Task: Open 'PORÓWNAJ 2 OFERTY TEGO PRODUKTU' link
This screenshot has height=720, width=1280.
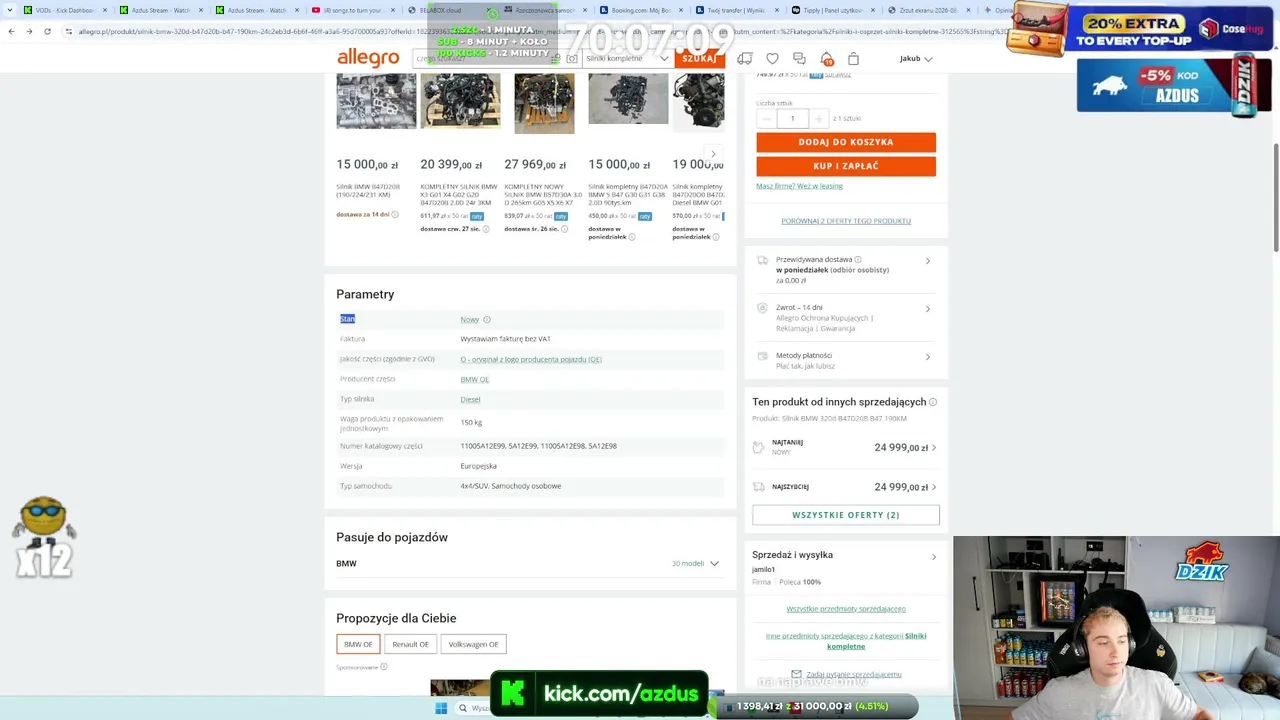Action: pos(846,221)
